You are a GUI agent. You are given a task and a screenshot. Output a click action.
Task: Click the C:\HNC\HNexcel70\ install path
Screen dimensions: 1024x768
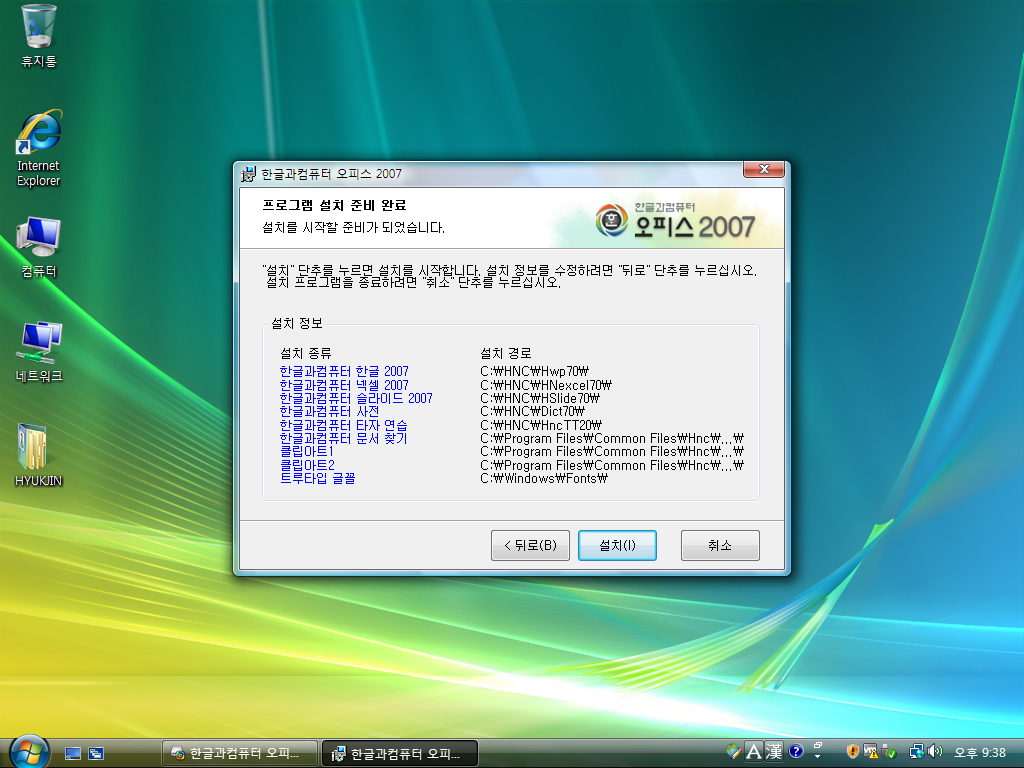[546, 385]
